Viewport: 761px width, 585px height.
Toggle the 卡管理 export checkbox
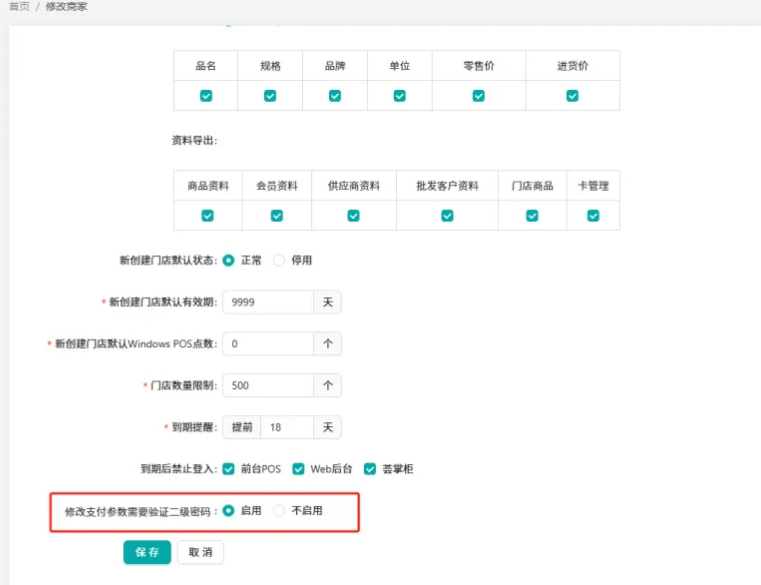point(593,215)
